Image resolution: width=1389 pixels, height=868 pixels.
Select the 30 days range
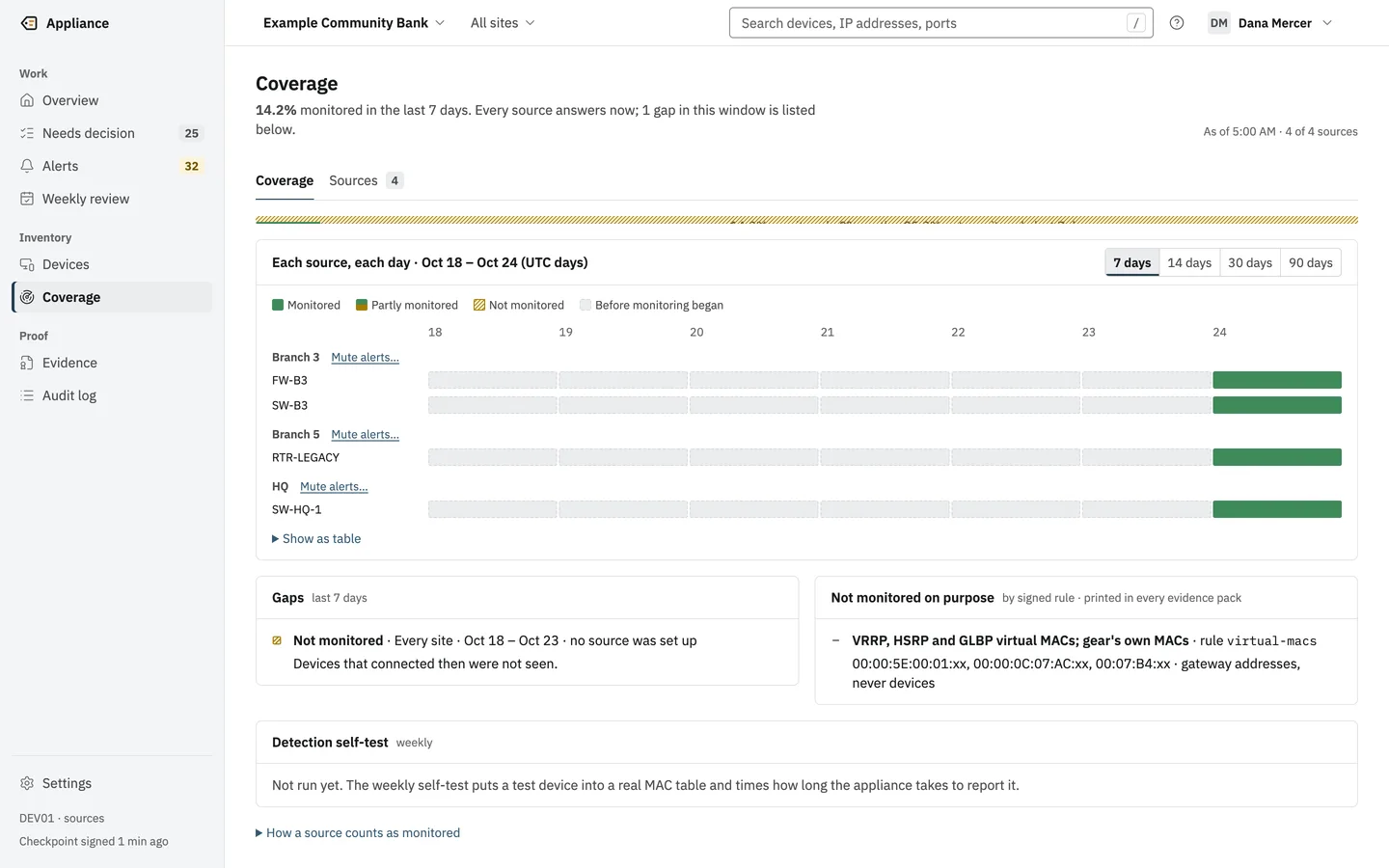(1250, 262)
